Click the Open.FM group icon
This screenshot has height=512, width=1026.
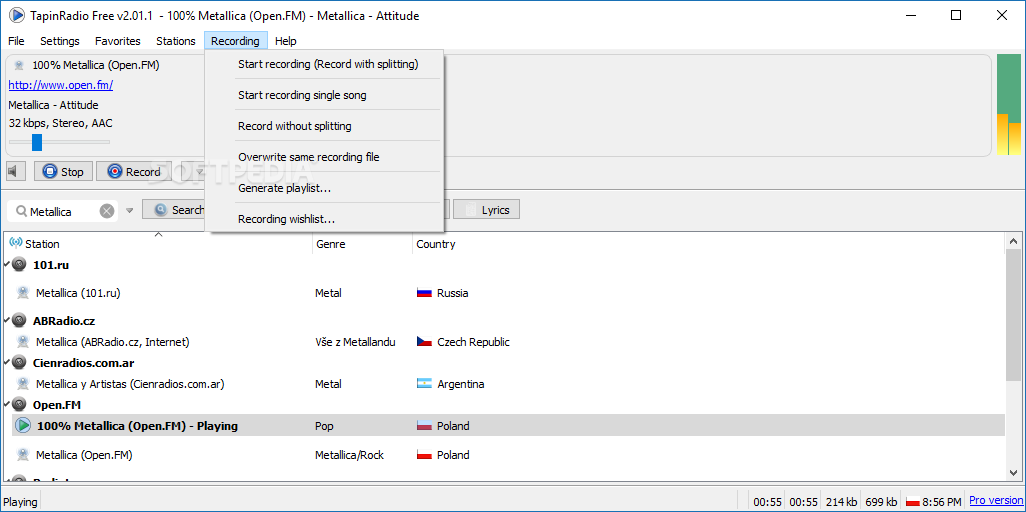(x=19, y=405)
